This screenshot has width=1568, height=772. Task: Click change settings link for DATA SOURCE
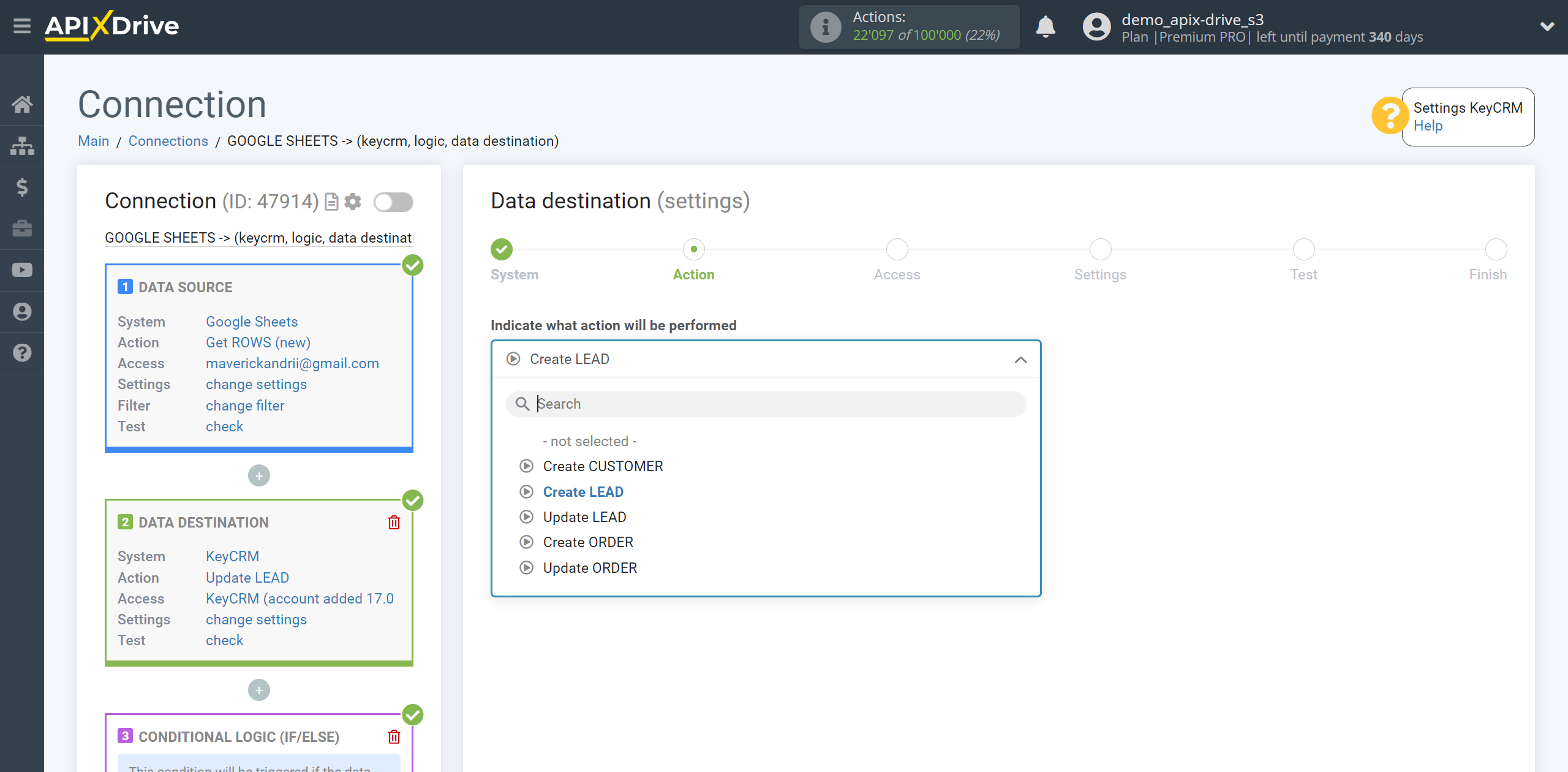click(x=255, y=384)
